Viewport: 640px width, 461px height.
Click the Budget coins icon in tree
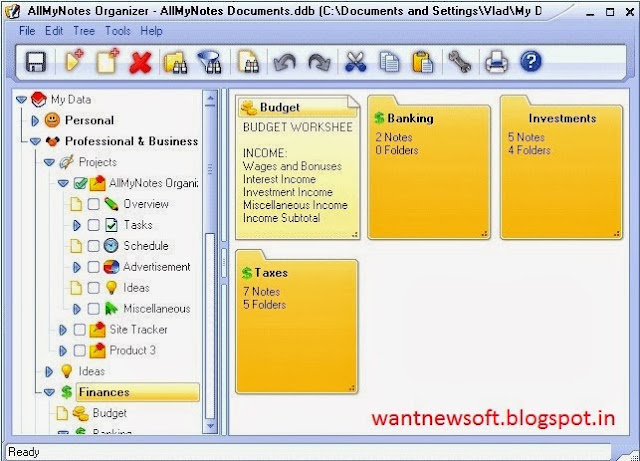(x=80, y=413)
